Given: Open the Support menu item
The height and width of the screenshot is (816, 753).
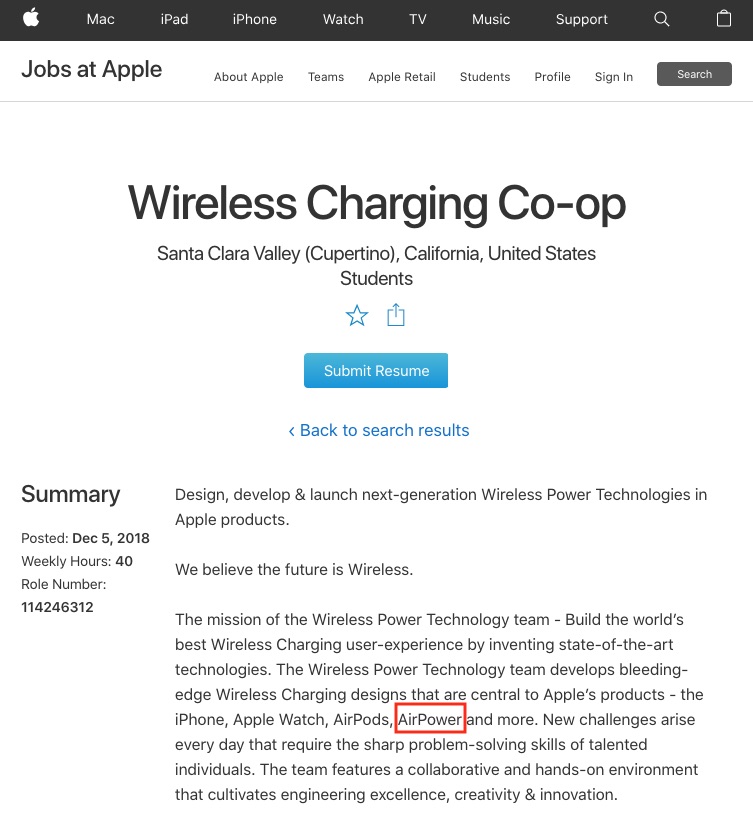Looking at the screenshot, I should tap(581, 19).
